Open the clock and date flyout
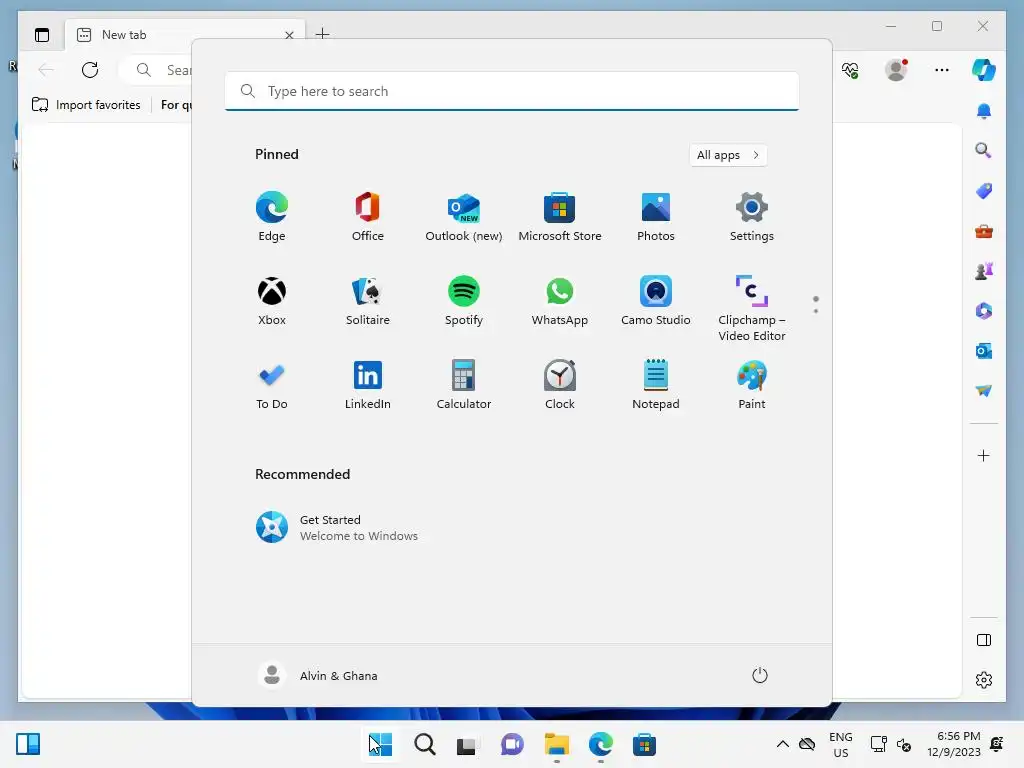The width and height of the screenshot is (1024, 768). pyautogui.click(x=954, y=744)
